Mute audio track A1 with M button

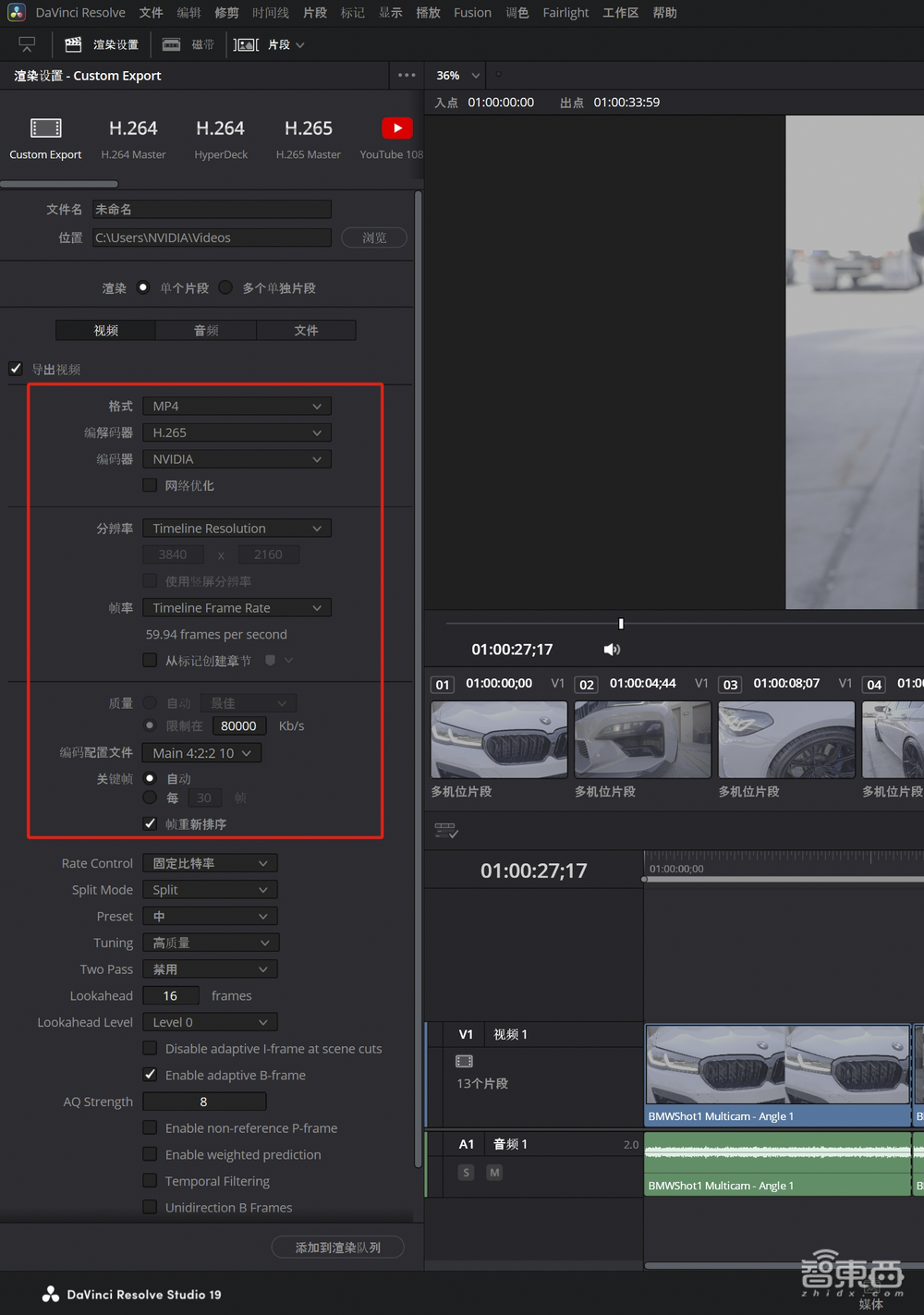[x=494, y=1173]
